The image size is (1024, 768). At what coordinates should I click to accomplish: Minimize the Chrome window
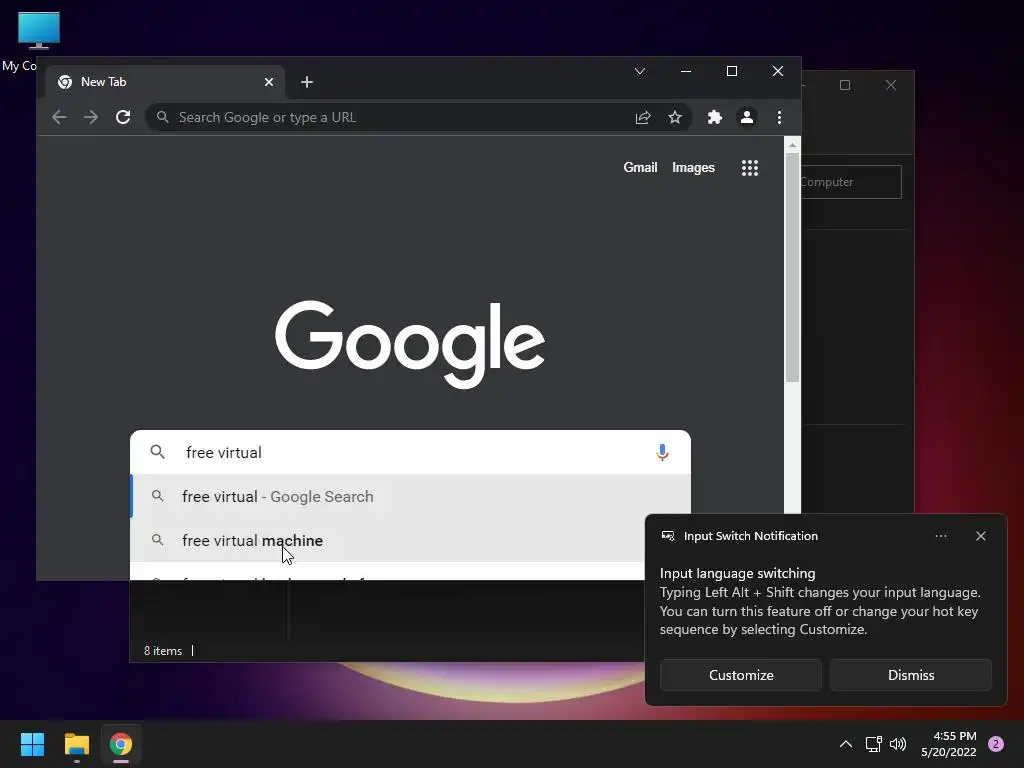pos(686,71)
